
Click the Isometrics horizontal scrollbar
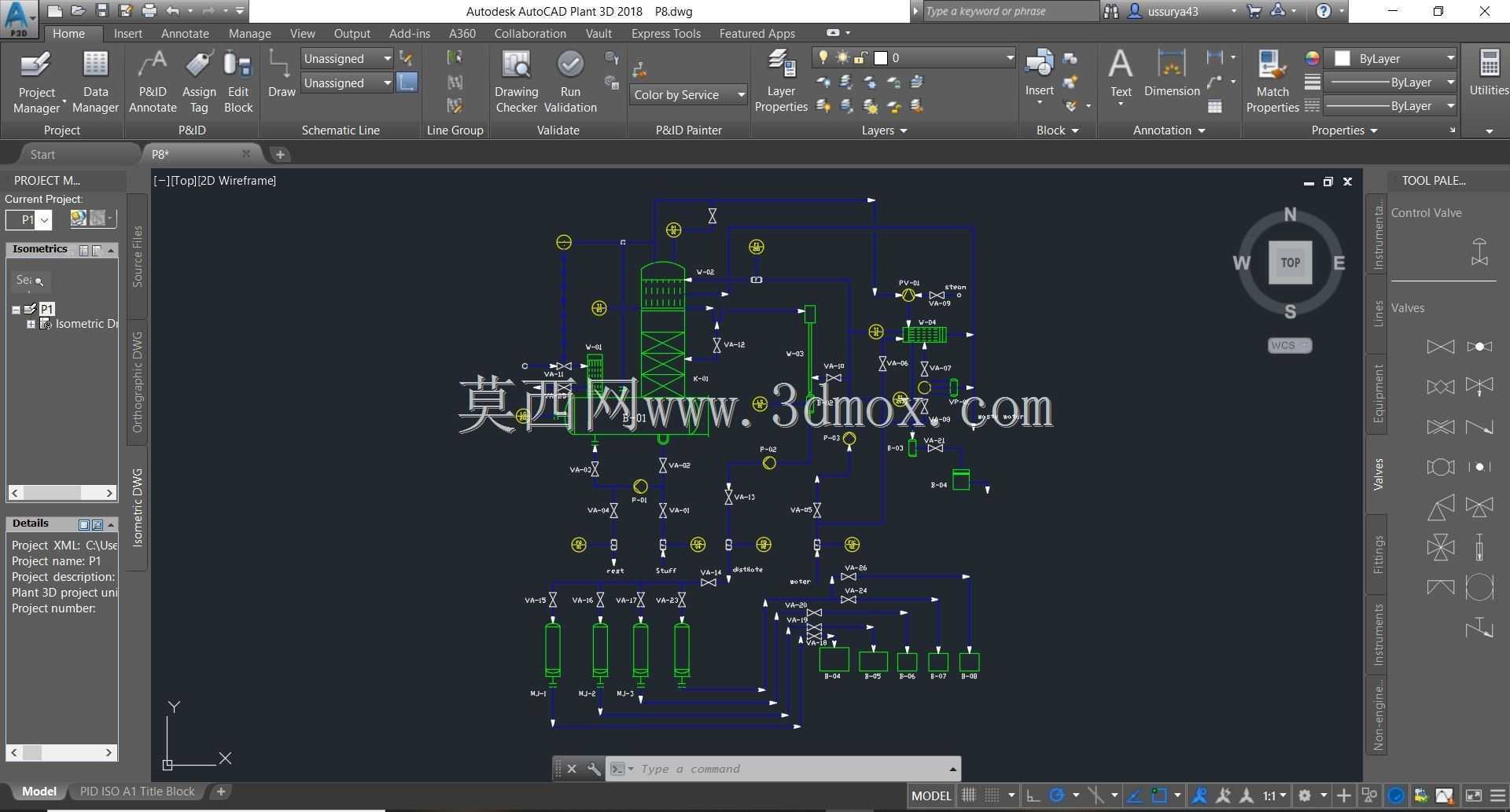61,493
